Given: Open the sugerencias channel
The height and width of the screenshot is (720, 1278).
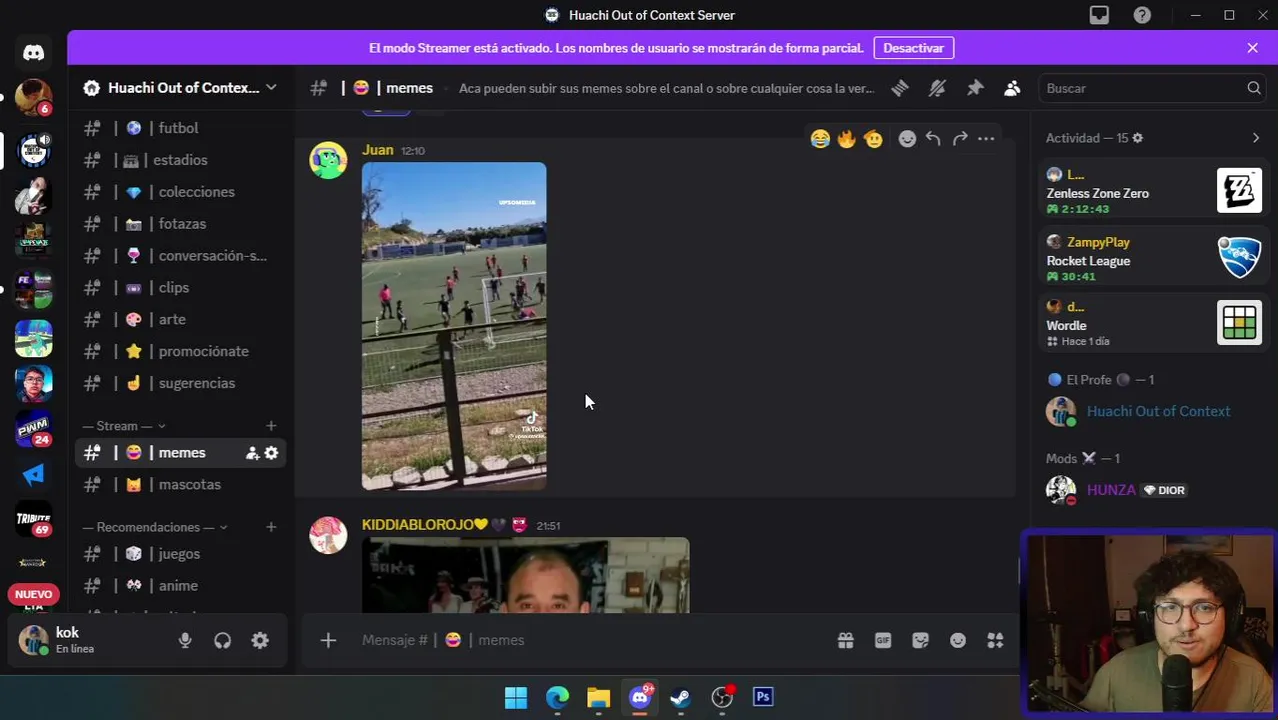Looking at the screenshot, I should click(x=180, y=383).
